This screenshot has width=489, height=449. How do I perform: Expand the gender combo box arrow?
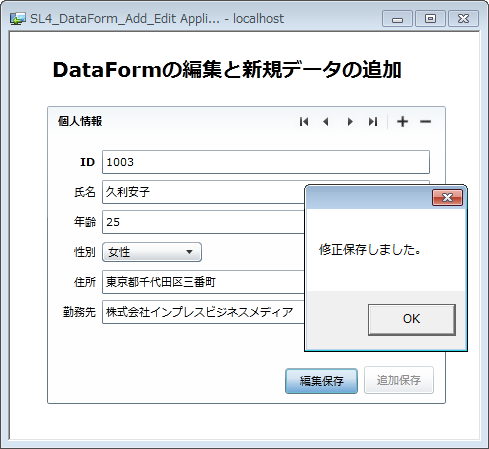coord(189,252)
